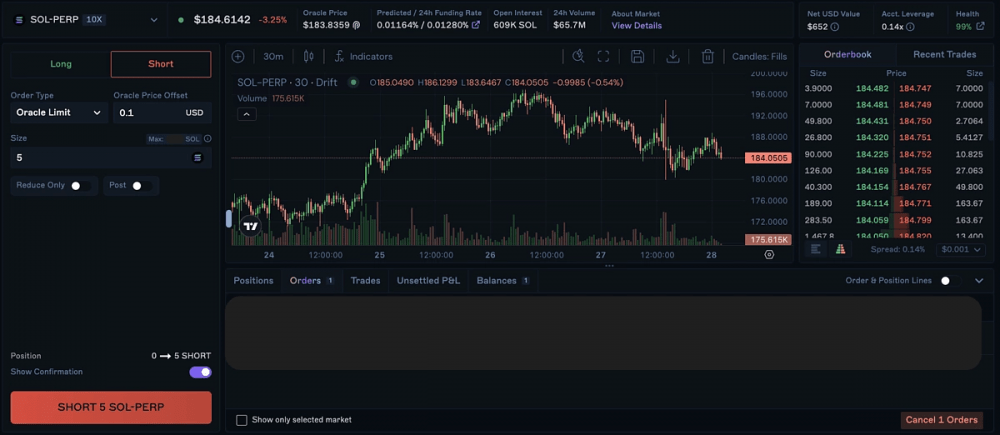The width and height of the screenshot is (1000, 435).
Task: Open the candlestick chart style icon
Action: click(309, 56)
